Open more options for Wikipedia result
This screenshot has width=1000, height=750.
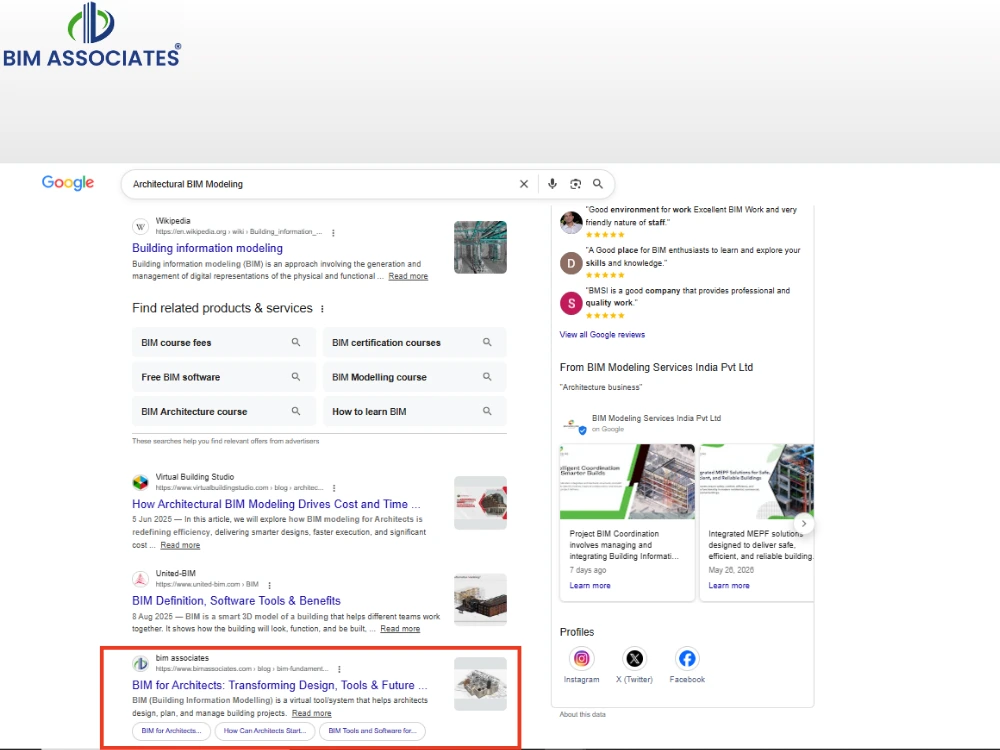(x=334, y=233)
